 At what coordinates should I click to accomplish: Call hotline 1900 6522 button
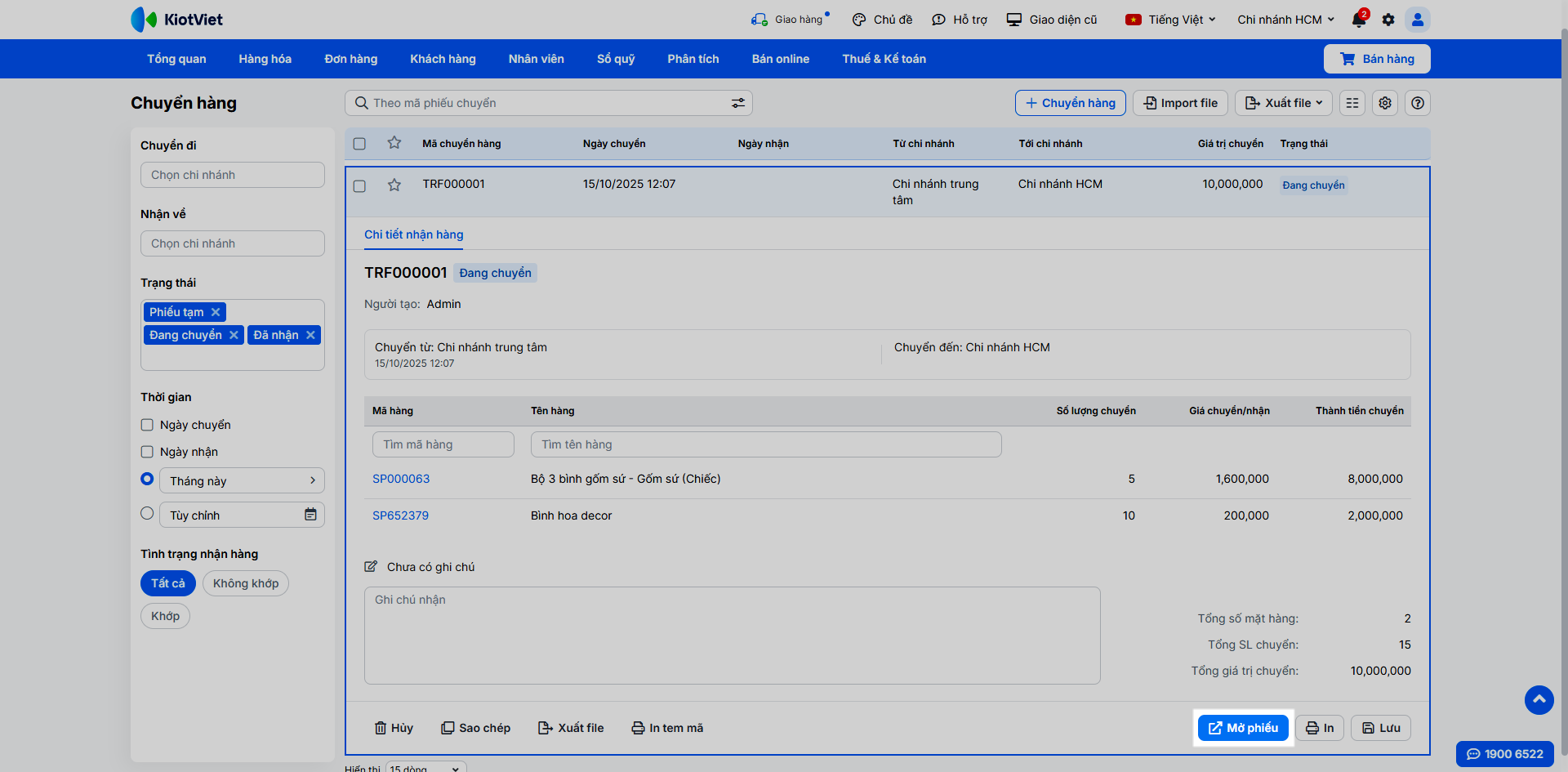pos(1505,754)
